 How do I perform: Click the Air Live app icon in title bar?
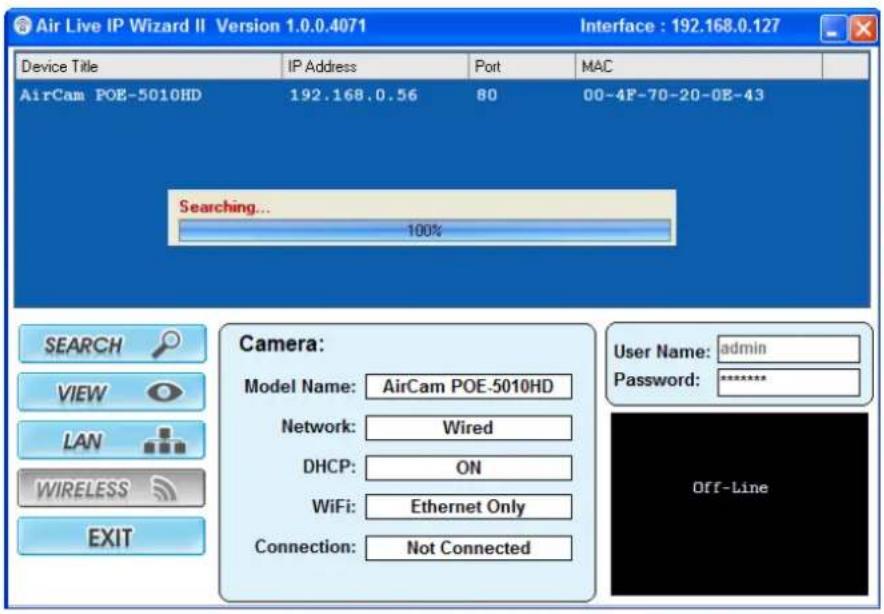coord(23,26)
